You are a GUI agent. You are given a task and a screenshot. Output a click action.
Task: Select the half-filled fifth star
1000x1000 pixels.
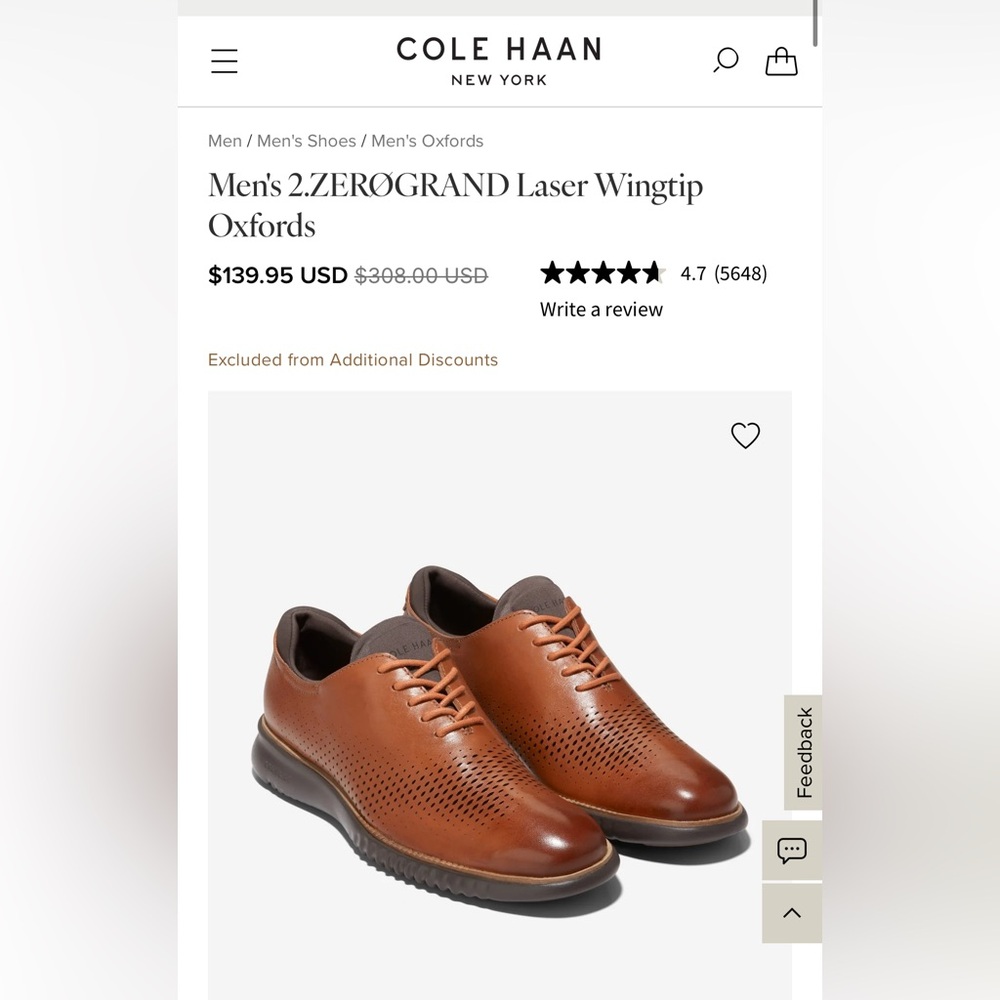tap(655, 272)
